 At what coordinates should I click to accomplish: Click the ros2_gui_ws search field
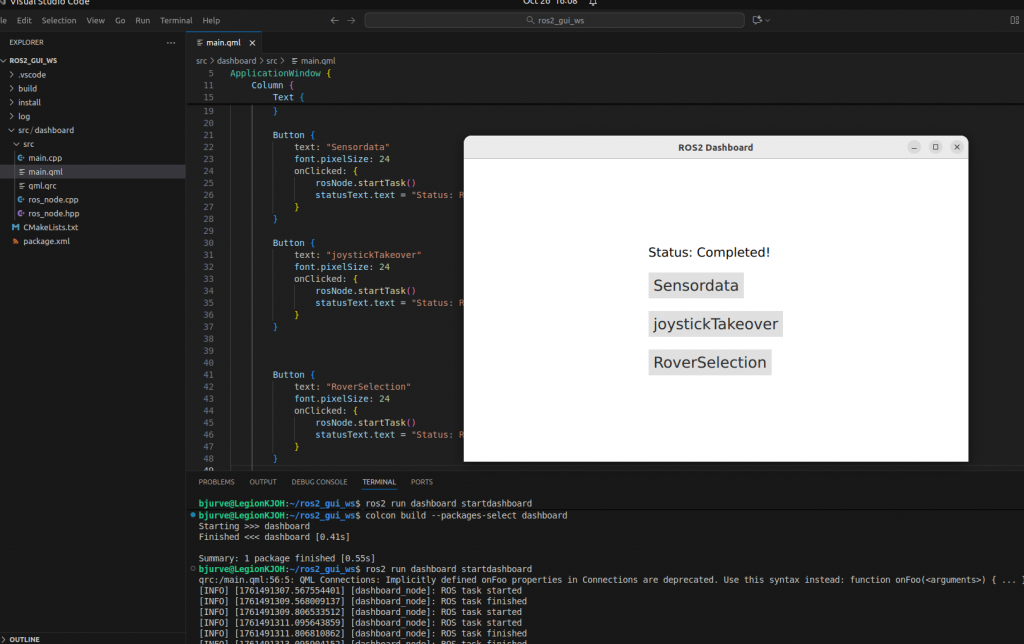point(554,20)
